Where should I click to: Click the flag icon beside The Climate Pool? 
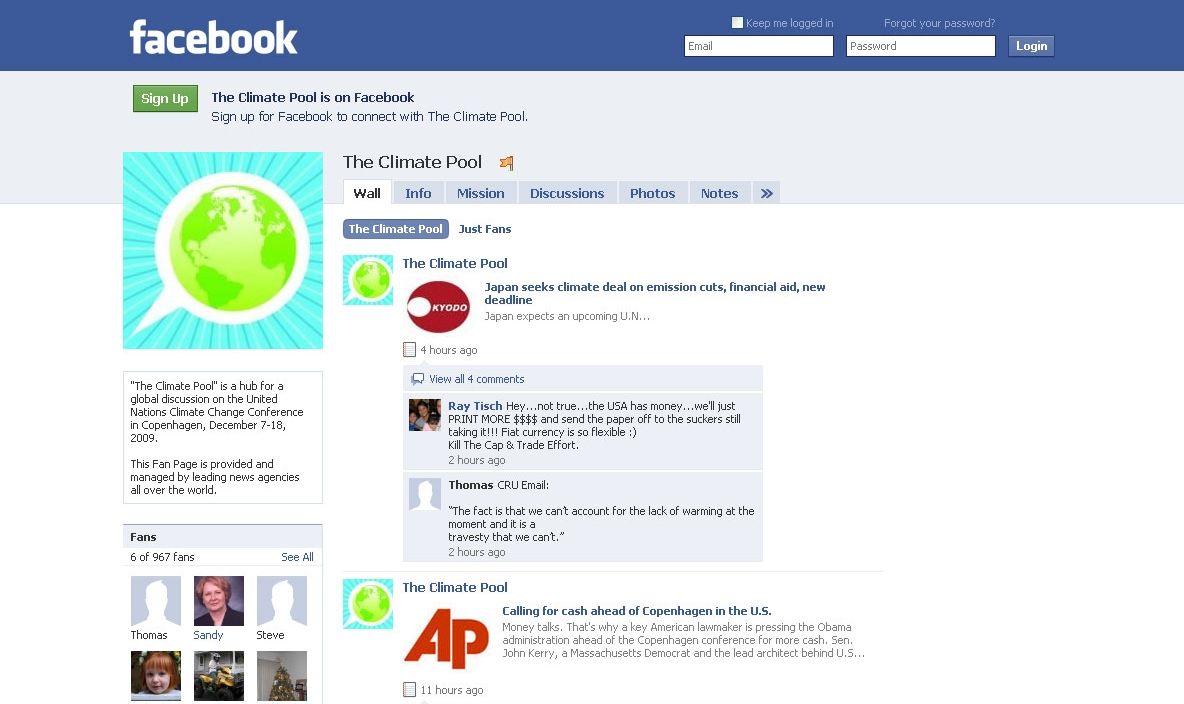point(507,162)
